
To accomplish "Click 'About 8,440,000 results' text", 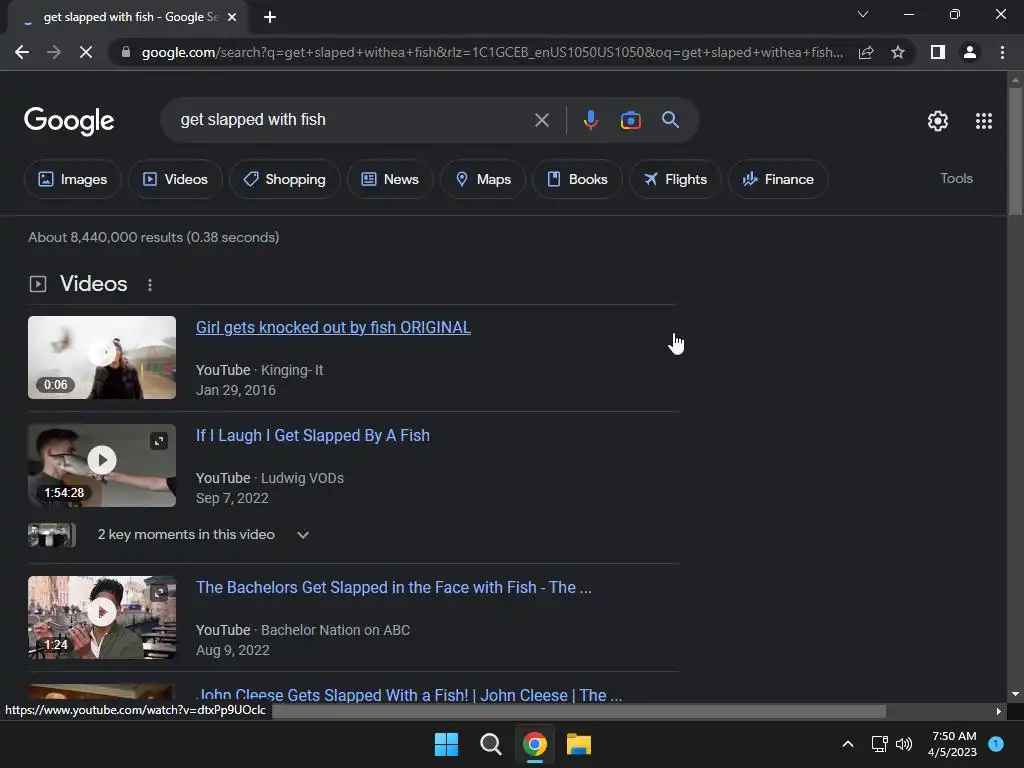I will coord(153,237).
